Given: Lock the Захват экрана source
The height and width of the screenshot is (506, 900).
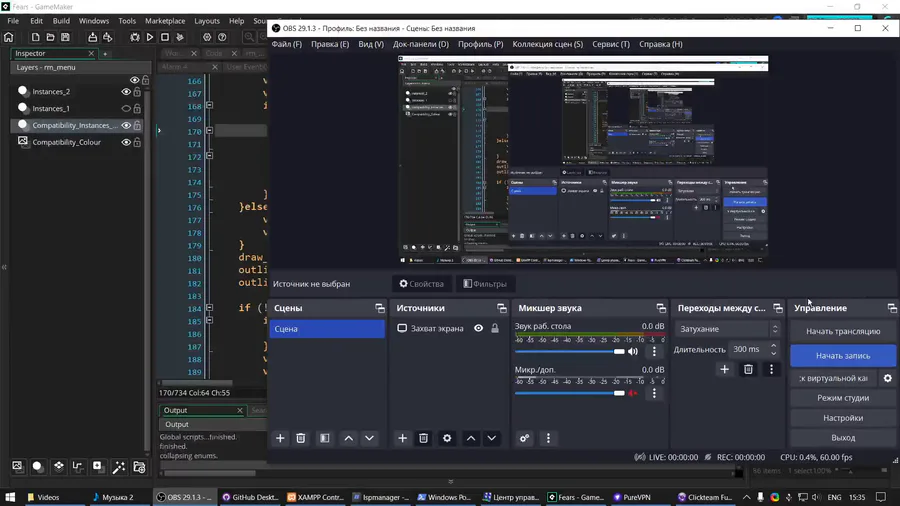Looking at the screenshot, I should pyautogui.click(x=495, y=328).
